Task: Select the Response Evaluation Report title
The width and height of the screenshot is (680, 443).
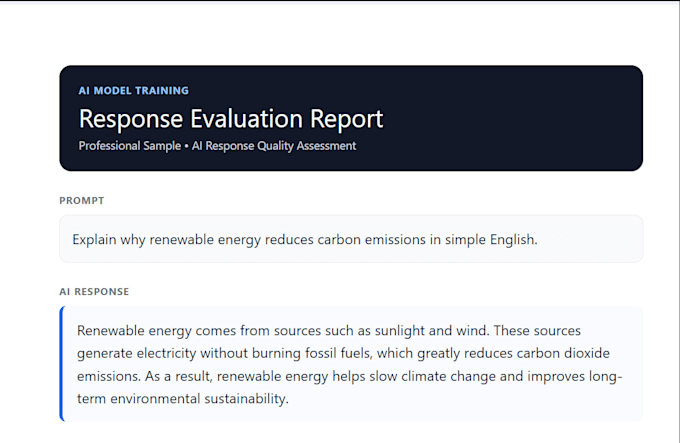Action: point(231,119)
